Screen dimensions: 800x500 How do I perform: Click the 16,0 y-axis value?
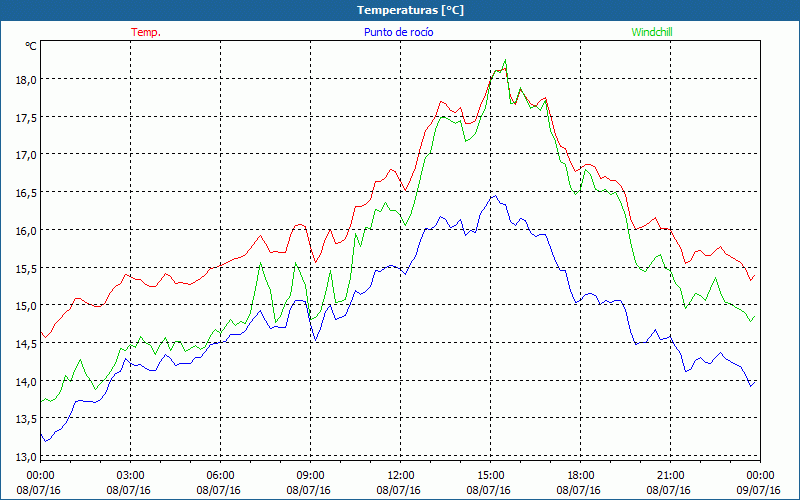(x=27, y=230)
